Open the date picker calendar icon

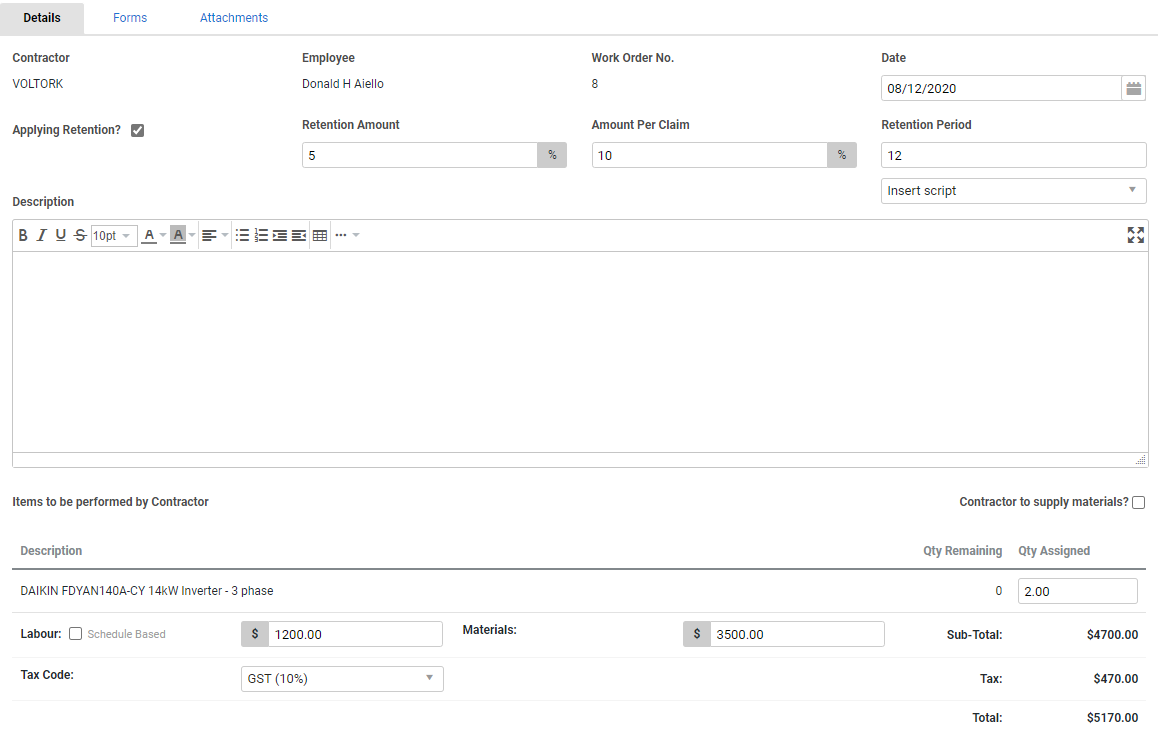click(1134, 88)
